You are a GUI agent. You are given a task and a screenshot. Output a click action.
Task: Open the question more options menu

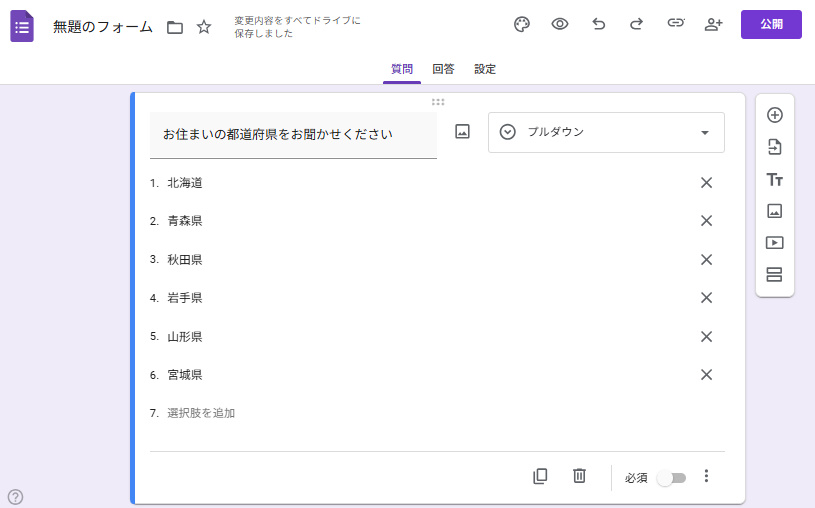(x=706, y=476)
